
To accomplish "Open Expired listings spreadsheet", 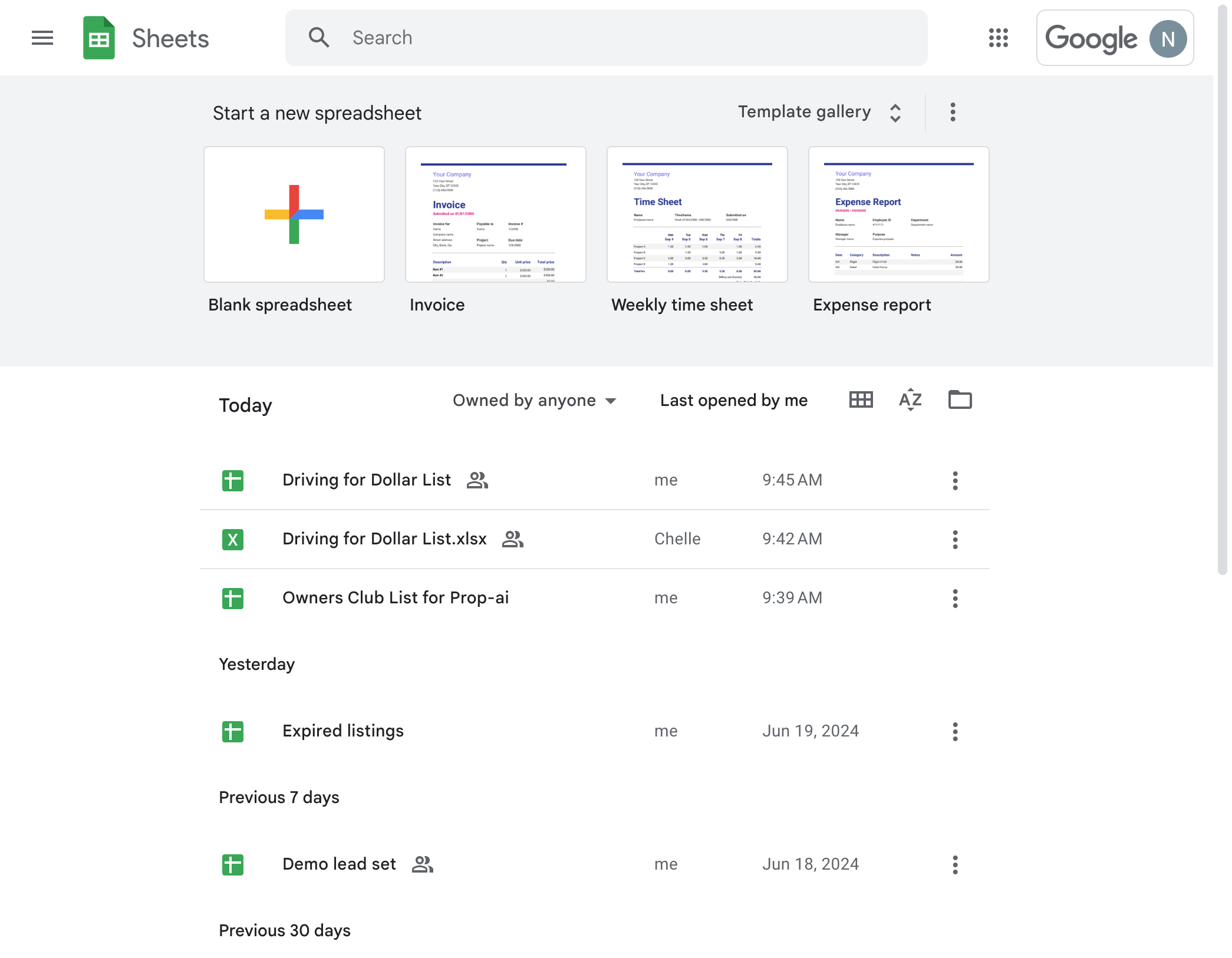I will pos(594,731).
